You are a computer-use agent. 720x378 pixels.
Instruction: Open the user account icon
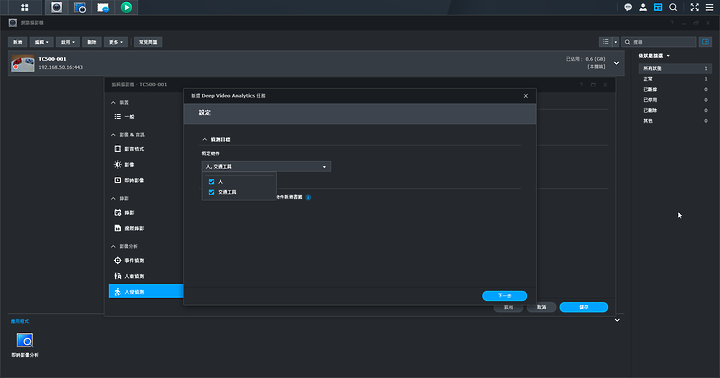click(x=643, y=7)
